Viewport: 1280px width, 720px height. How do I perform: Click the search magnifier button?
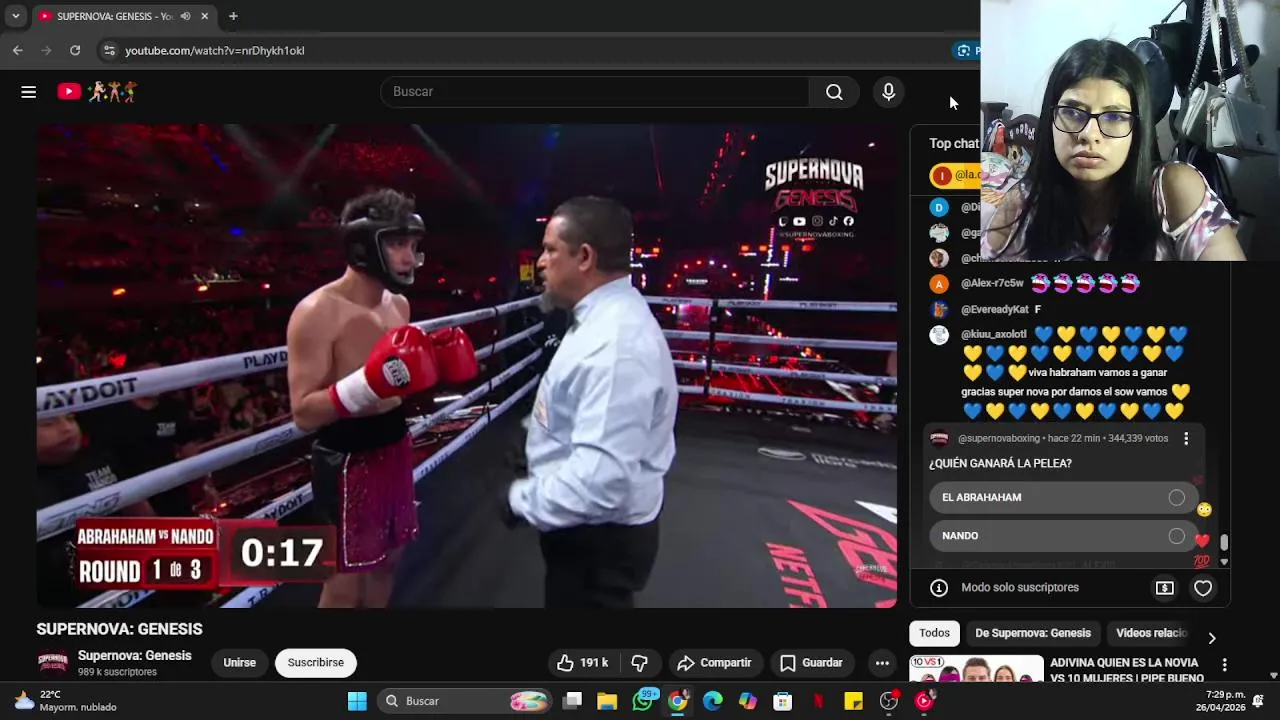point(834,92)
